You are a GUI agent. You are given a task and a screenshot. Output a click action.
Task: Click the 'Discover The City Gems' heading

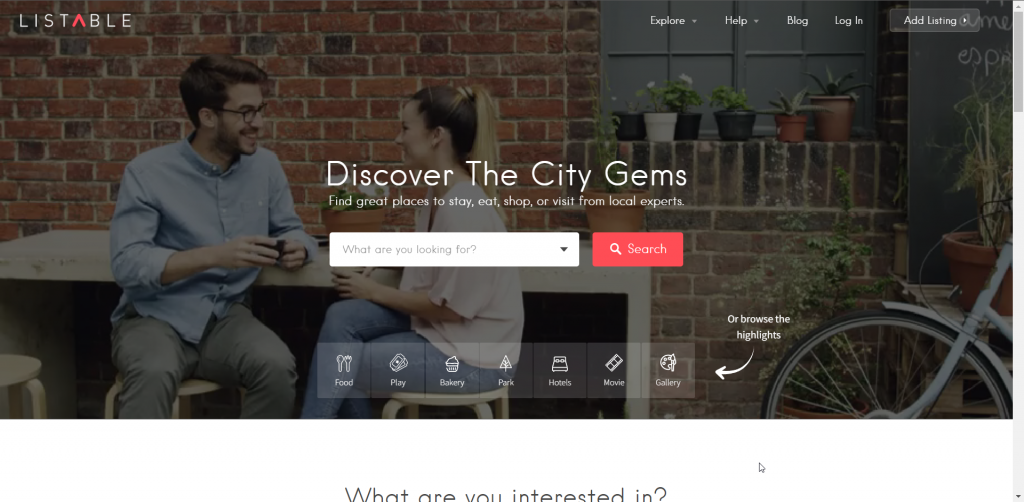(506, 175)
